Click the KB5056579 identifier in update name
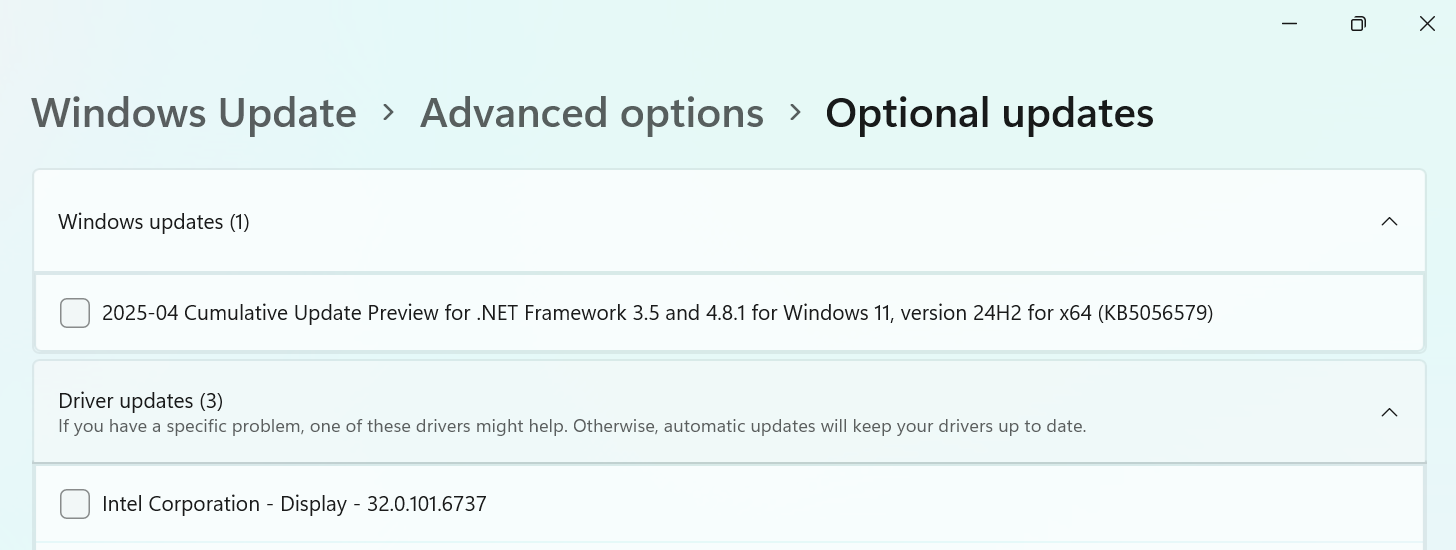Viewport: 1456px width, 550px height. (1155, 313)
